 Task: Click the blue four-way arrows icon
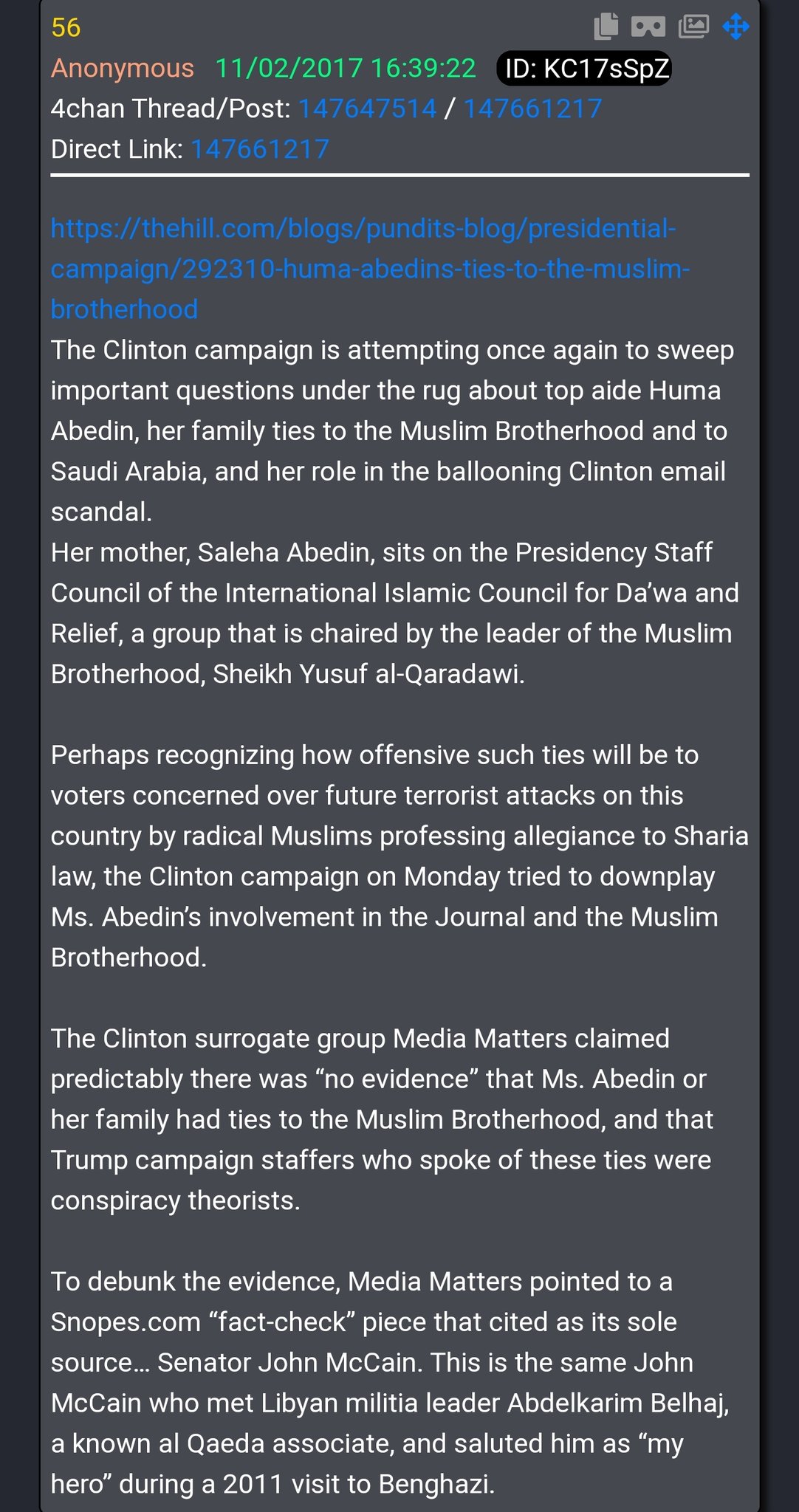(x=736, y=27)
